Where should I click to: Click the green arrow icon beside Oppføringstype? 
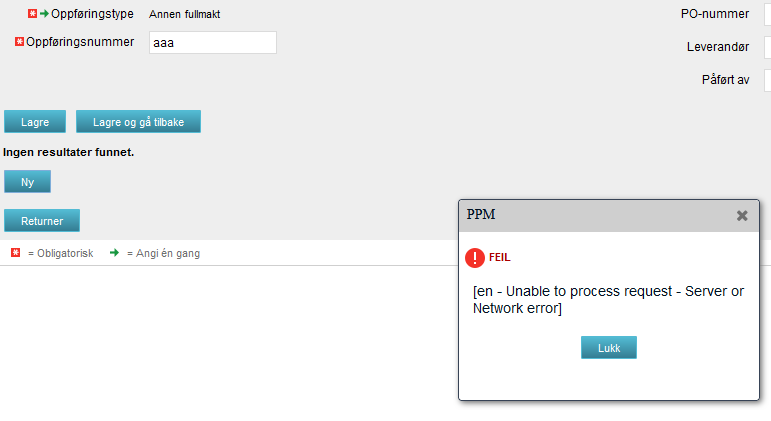44,14
